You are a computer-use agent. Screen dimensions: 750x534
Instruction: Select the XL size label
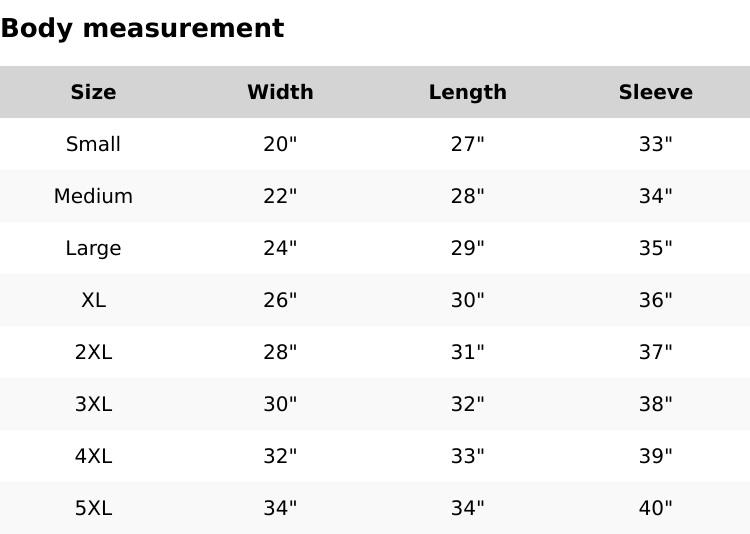[93, 300]
